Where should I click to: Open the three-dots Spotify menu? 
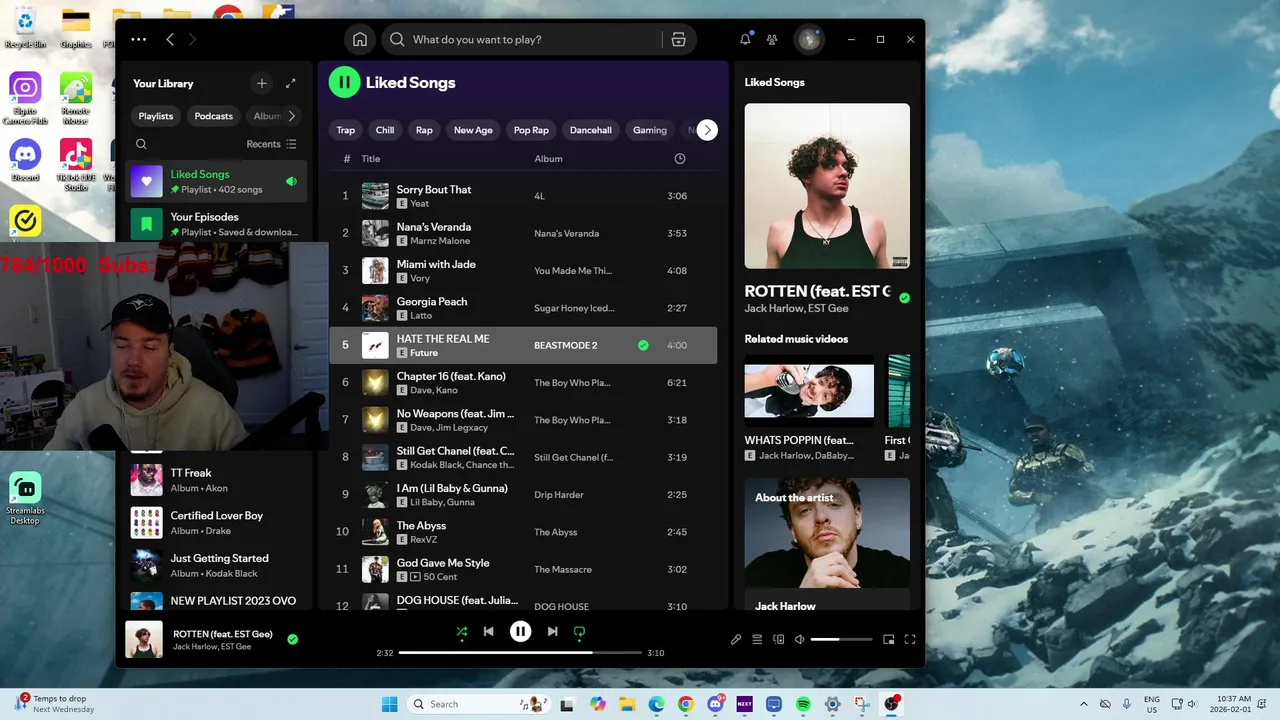(139, 39)
